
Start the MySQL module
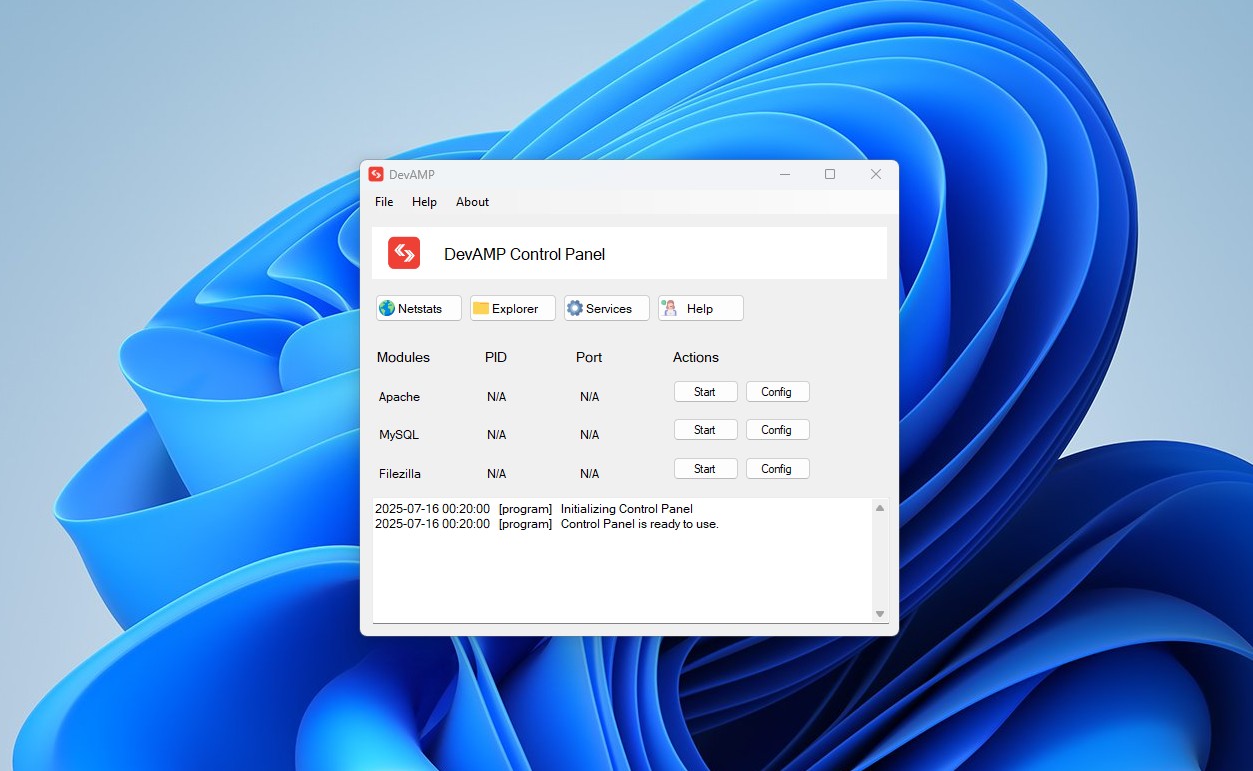coord(705,430)
